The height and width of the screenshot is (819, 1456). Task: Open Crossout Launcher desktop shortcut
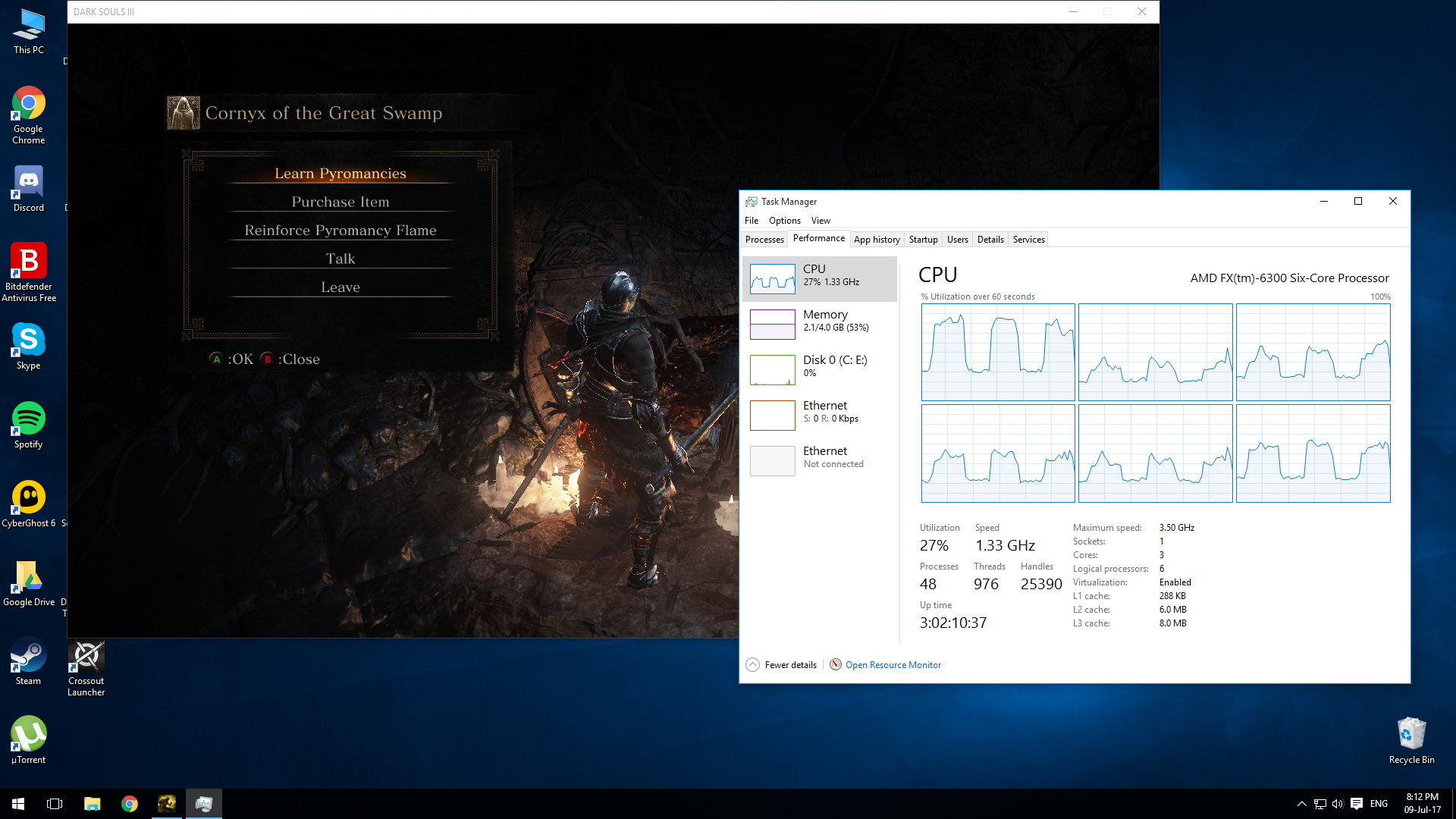(x=86, y=668)
